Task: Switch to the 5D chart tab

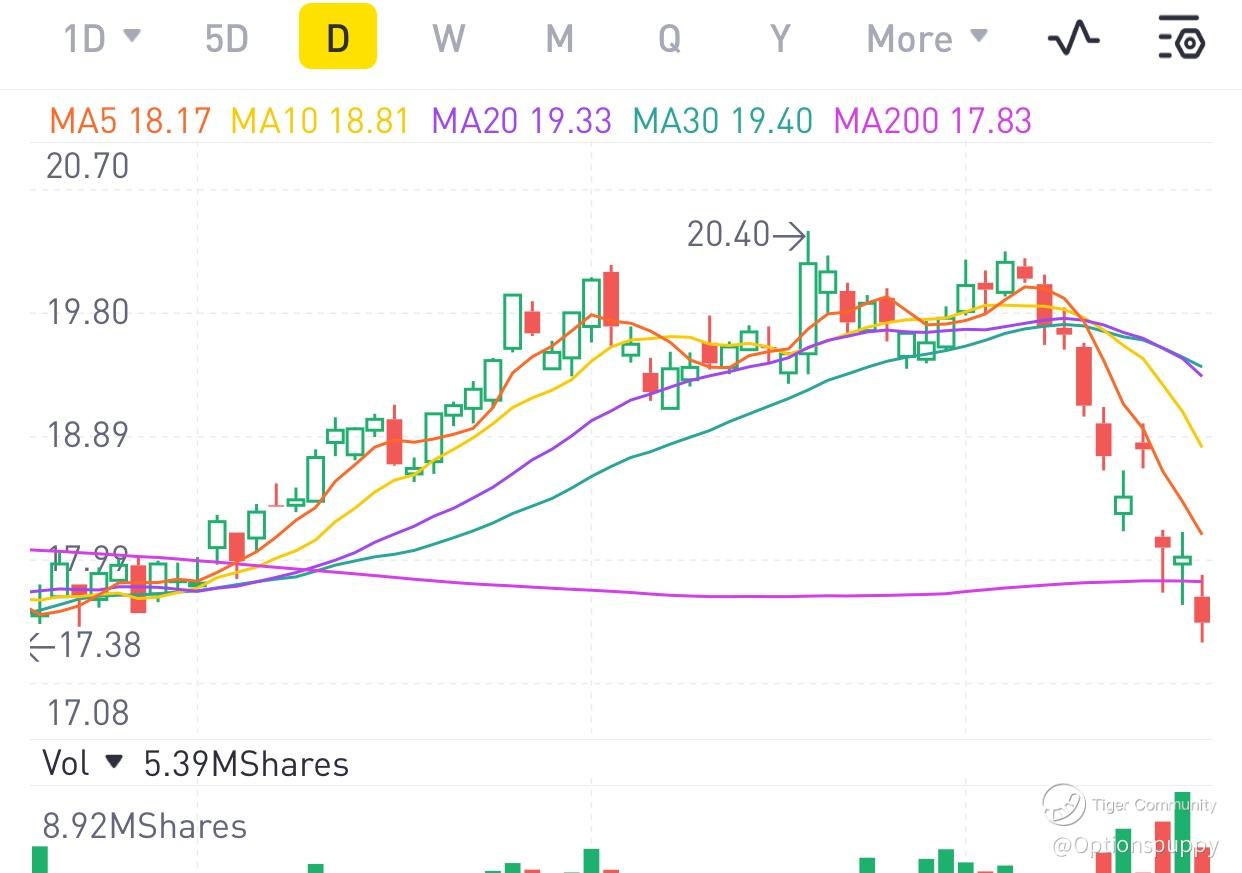Action: (226, 39)
